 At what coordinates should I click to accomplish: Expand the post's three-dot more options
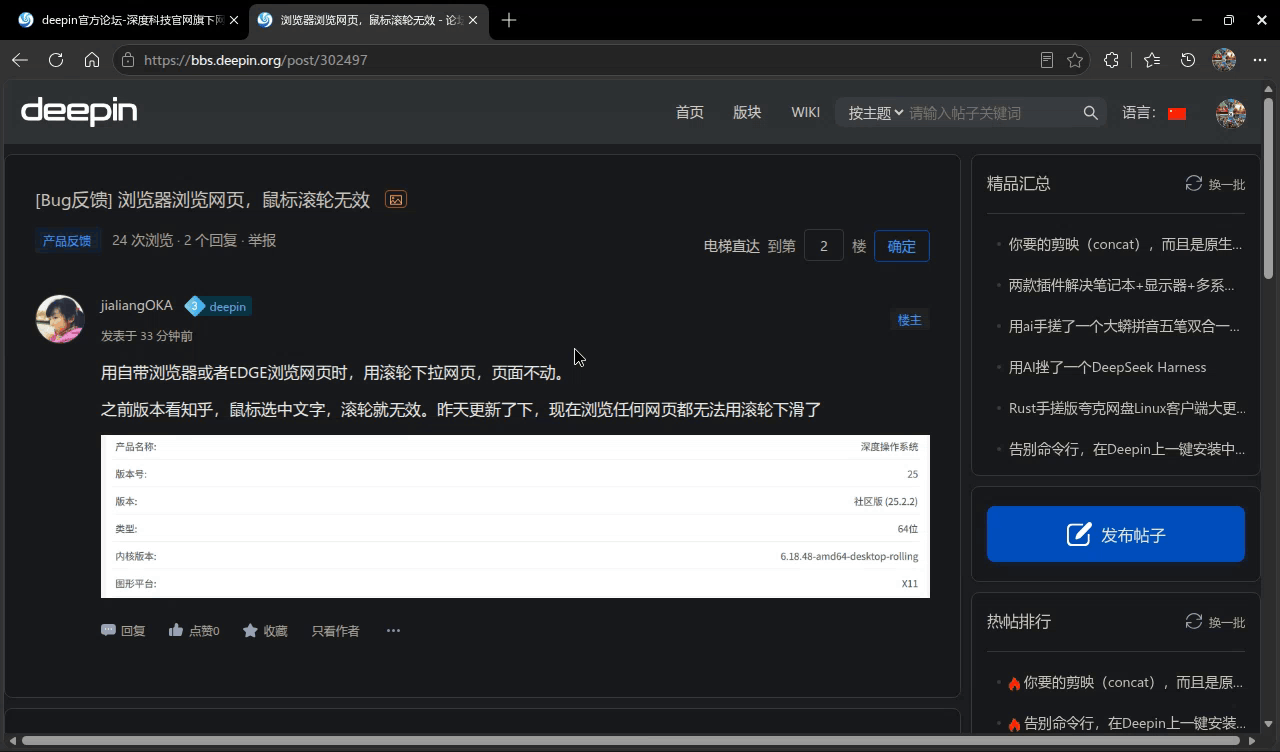tap(393, 631)
